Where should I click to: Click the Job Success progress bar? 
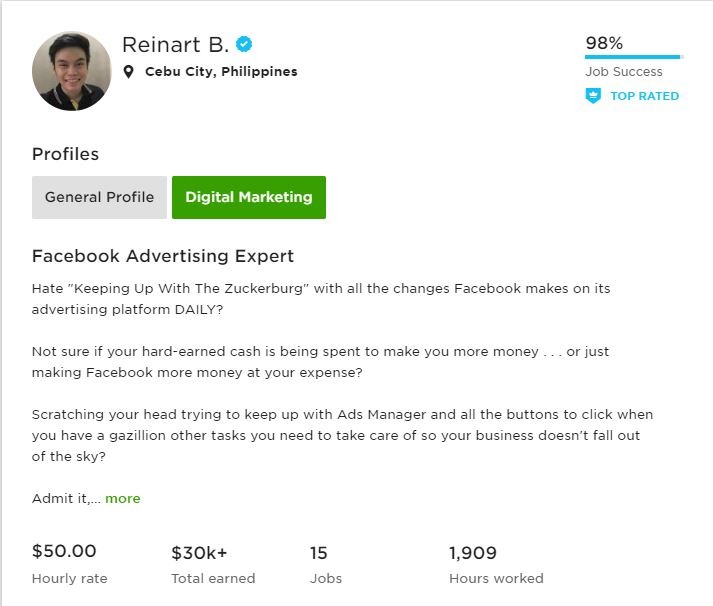click(x=634, y=57)
